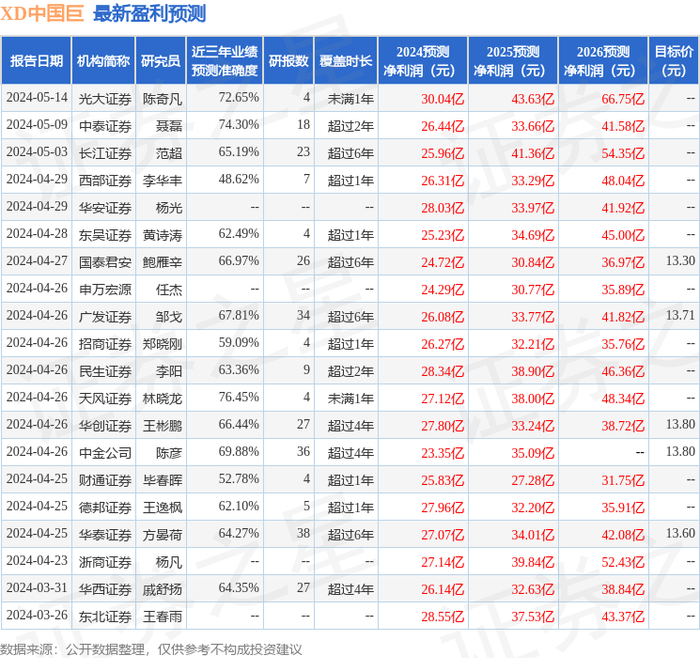Click the 研报数 column header
700x658 pixels.
tap(289, 61)
